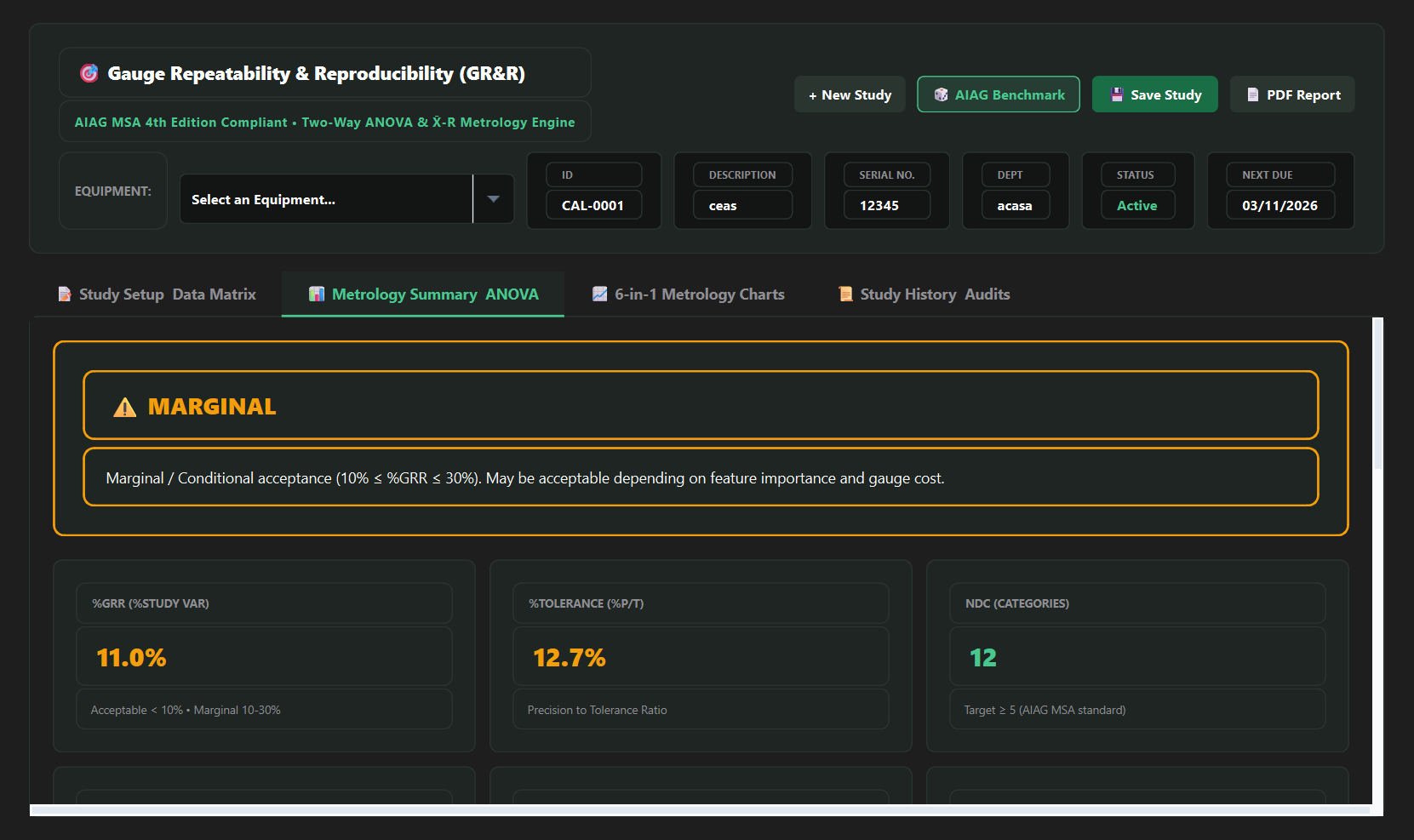Click the SERIAL NO. field label

887,174
